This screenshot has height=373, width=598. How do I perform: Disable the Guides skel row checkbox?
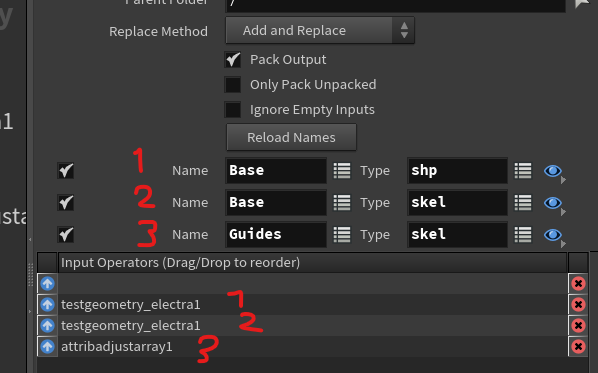[x=66, y=235]
